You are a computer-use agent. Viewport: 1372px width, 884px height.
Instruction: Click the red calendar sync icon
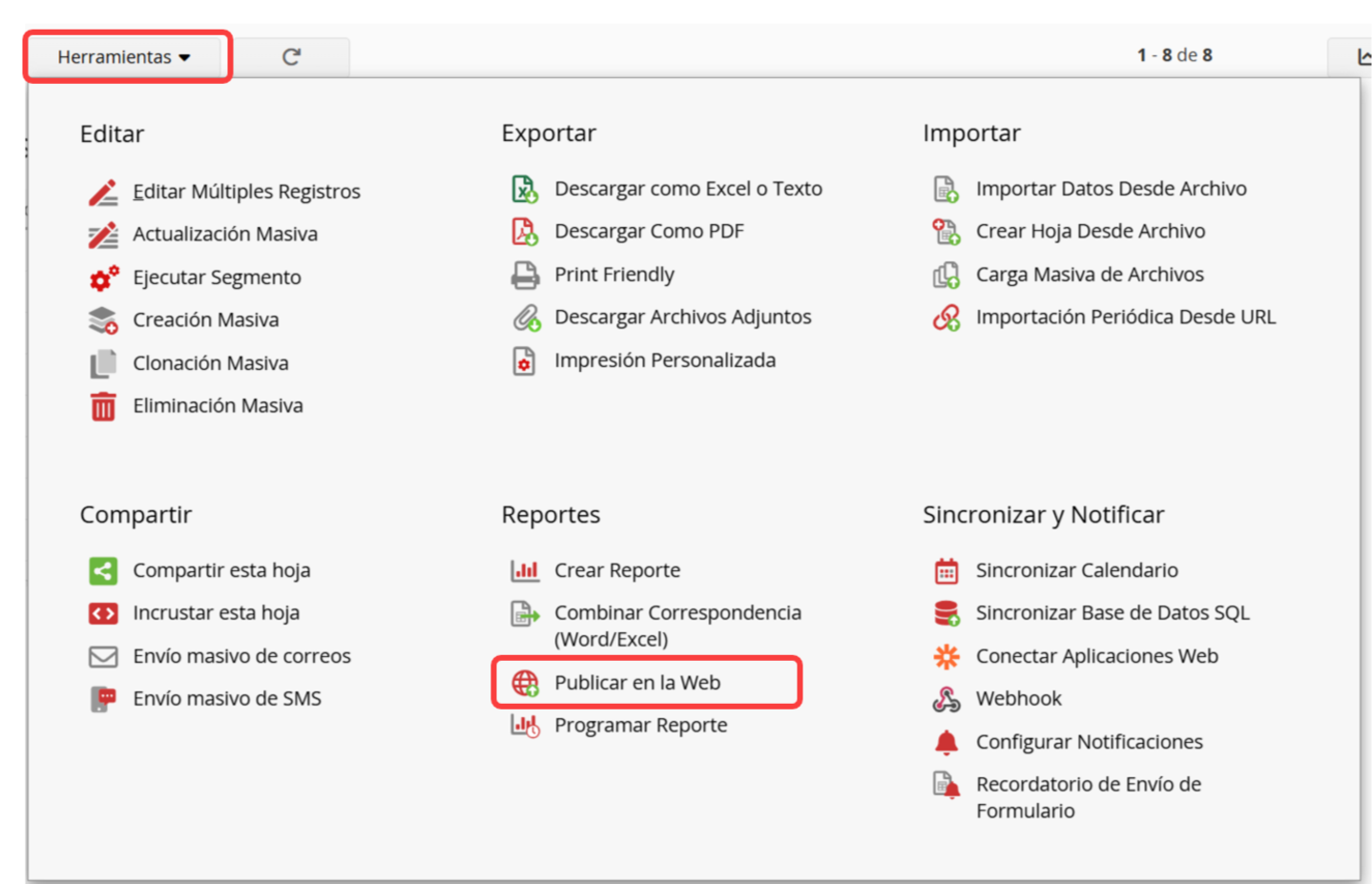pos(946,570)
